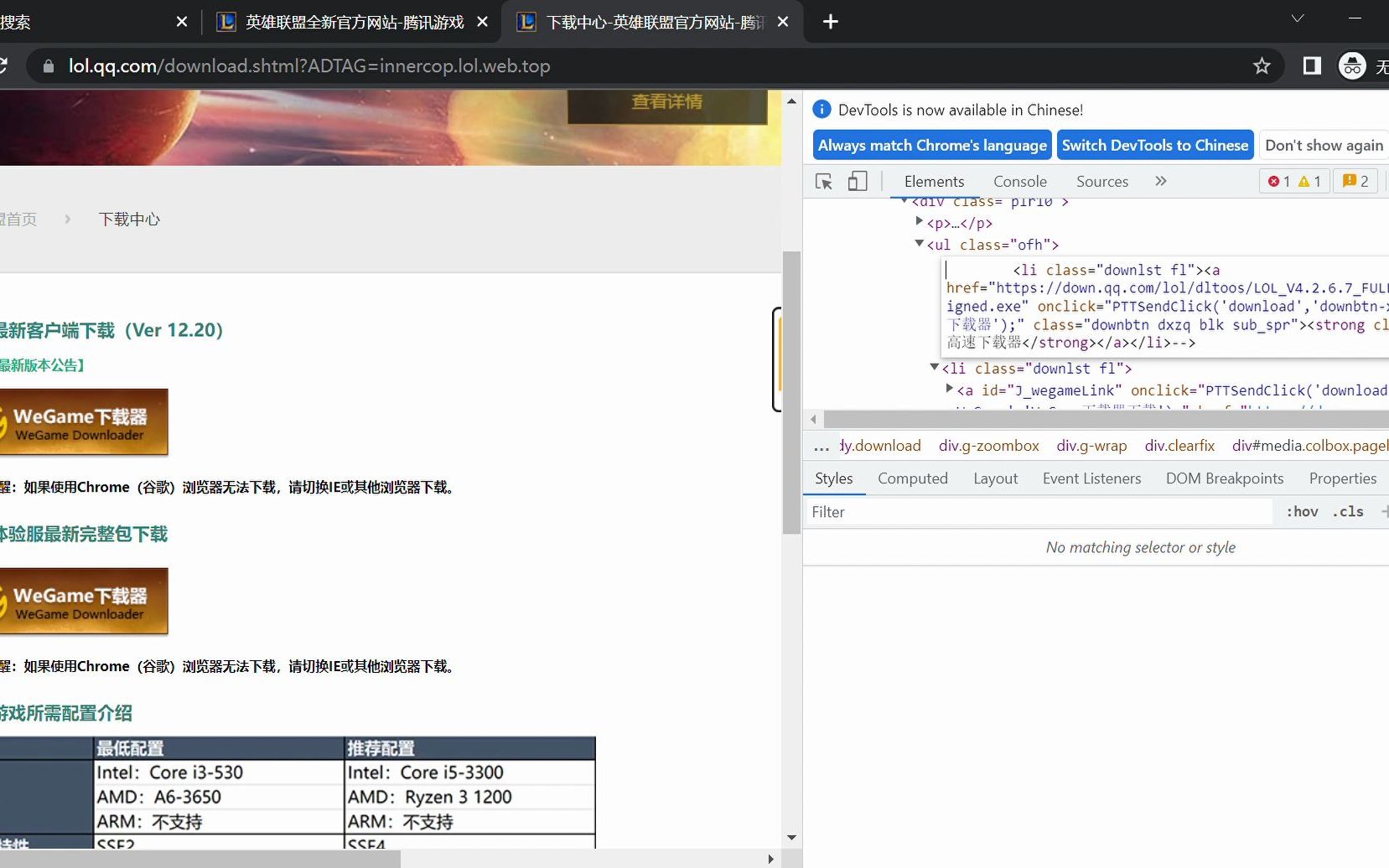This screenshot has width=1389, height=868.
Task: Click Don't show again button
Action: (1324, 145)
